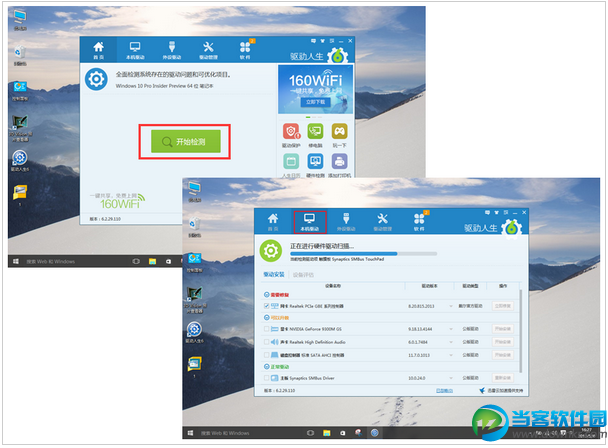Click the driver list vertical scrollbar
Screen dimensions: 608x448
point(520,331)
